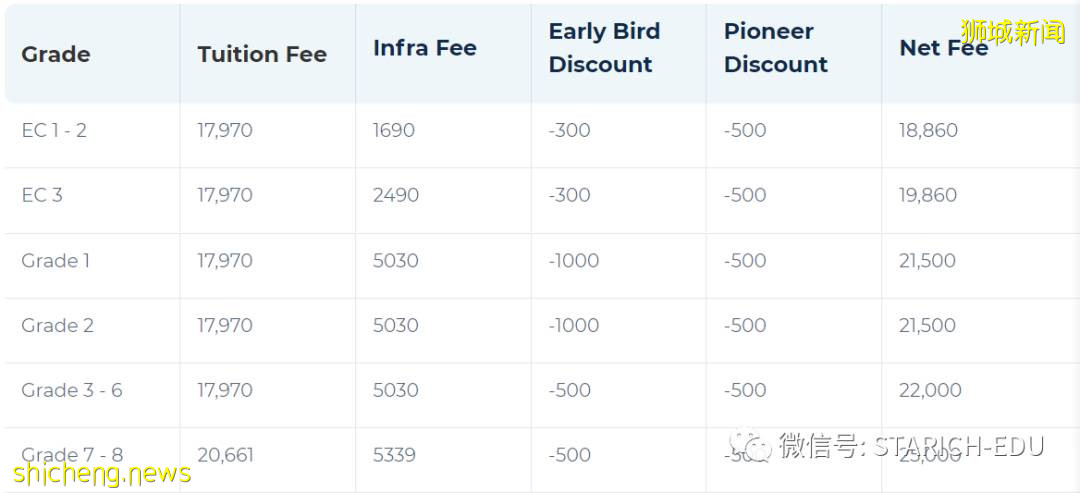The image size is (1080, 493).
Task: Click the 1690 infra fee cell
Action: (393, 130)
